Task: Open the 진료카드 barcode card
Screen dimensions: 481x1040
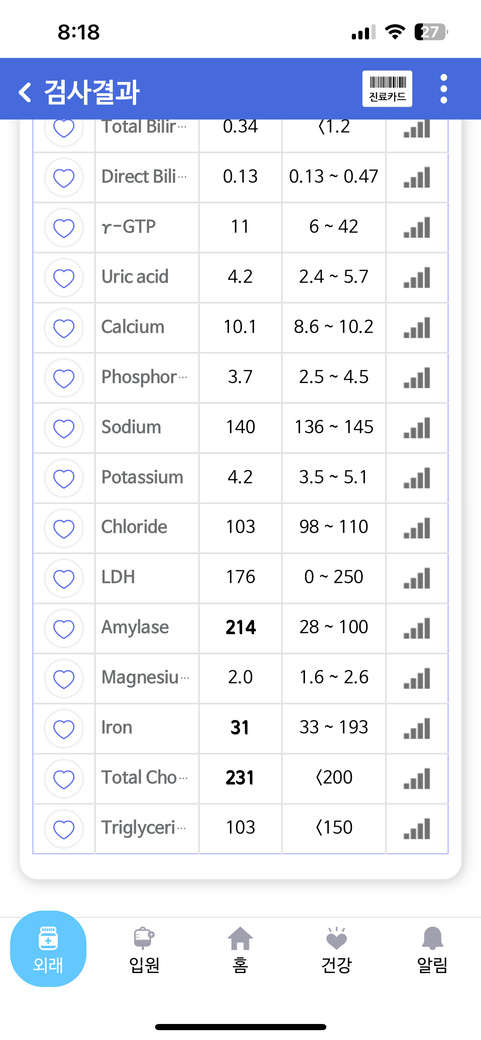Action: tap(387, 89)
